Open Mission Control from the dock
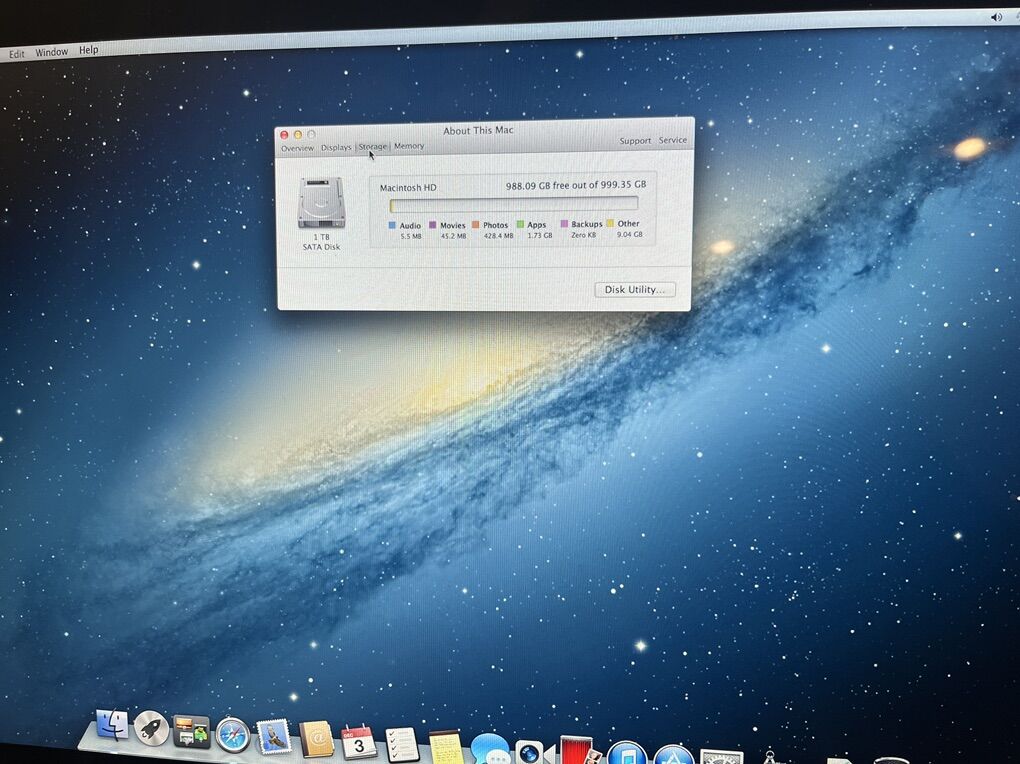 191,732
